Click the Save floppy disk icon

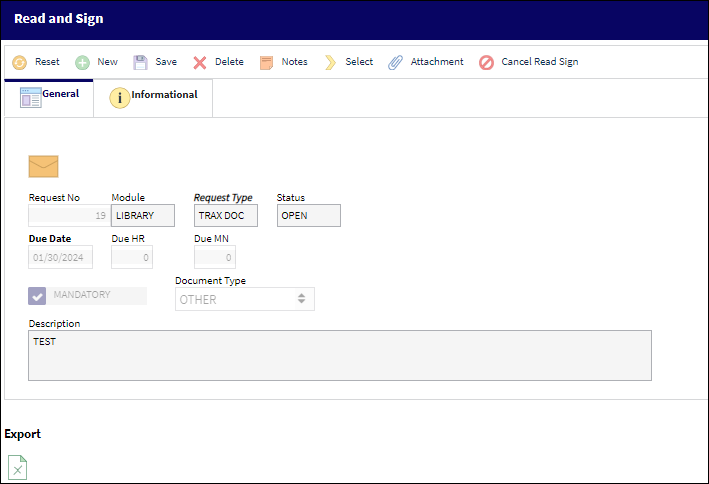pos(140,62)
